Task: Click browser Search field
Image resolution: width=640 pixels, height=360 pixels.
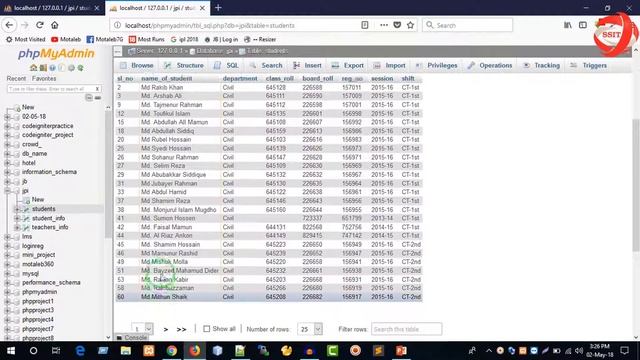Action: [x=468, y=25]
